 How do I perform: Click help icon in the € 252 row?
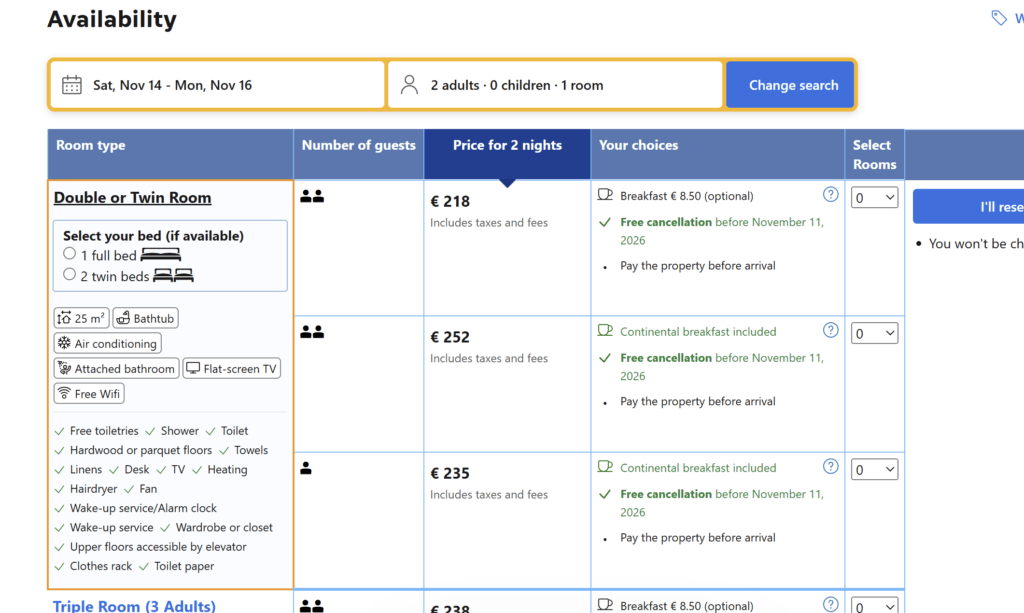click(x=830, y=331)
